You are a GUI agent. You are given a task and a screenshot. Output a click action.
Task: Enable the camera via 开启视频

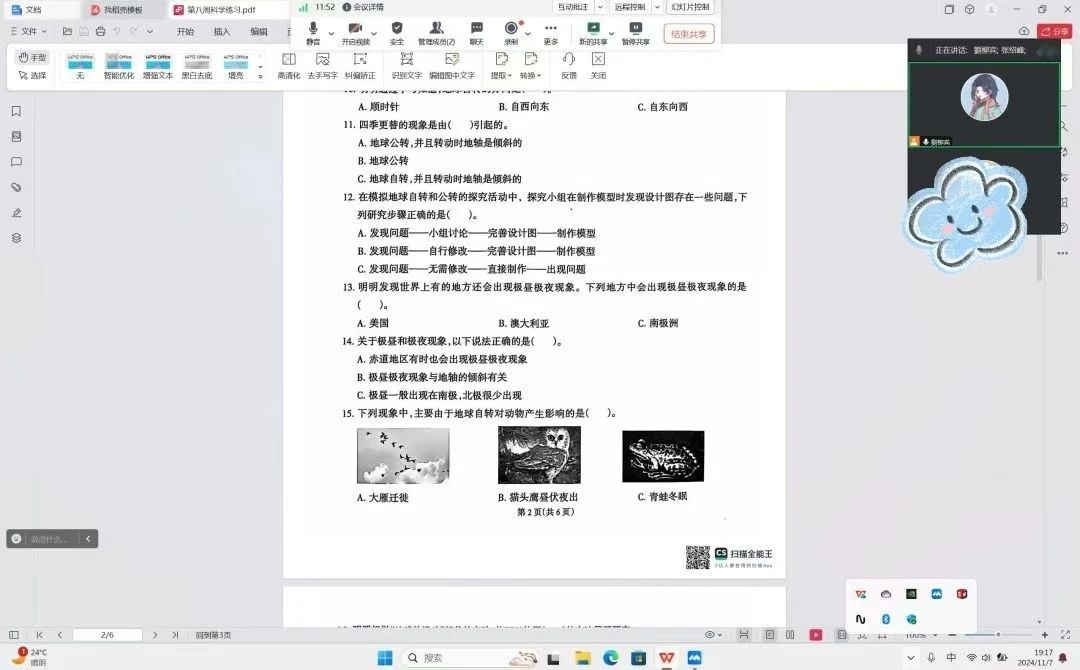[x=357, y=33]
